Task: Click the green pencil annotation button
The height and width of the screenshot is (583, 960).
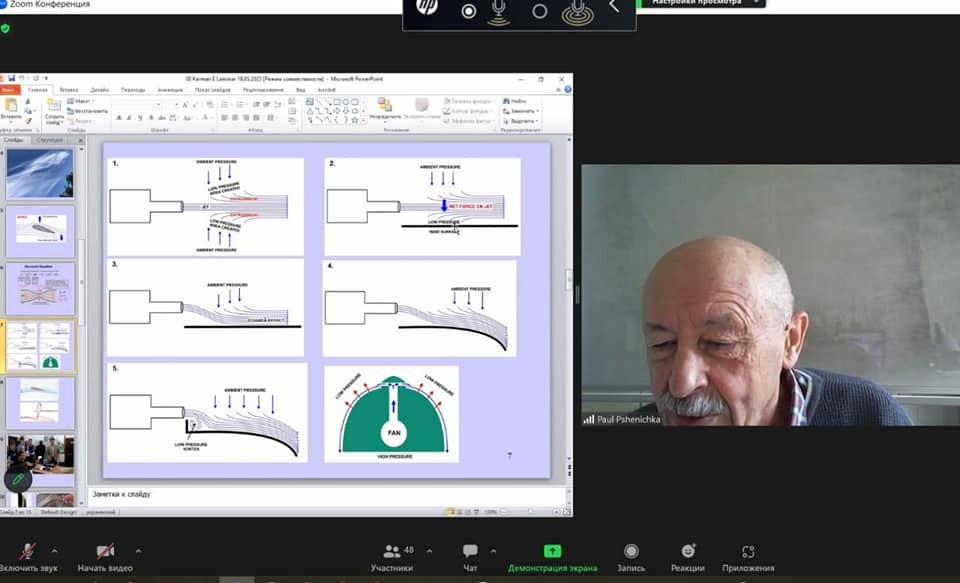Action: [18, 479]
